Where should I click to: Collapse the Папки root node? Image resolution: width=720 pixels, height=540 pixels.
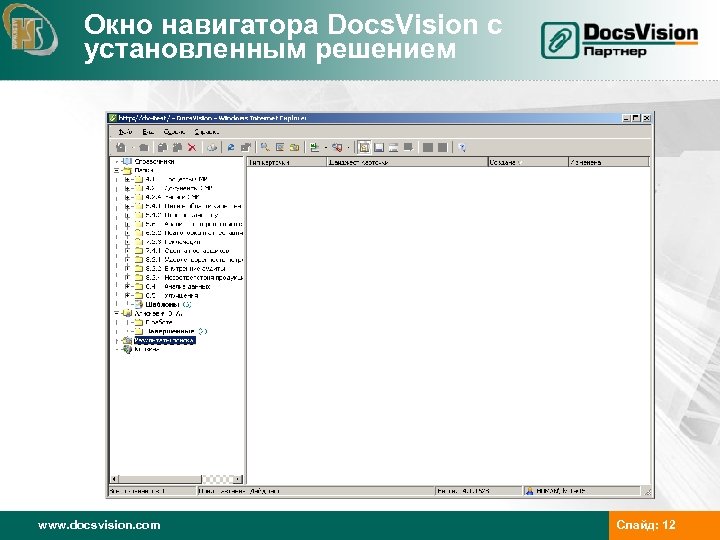coord(117,170)
